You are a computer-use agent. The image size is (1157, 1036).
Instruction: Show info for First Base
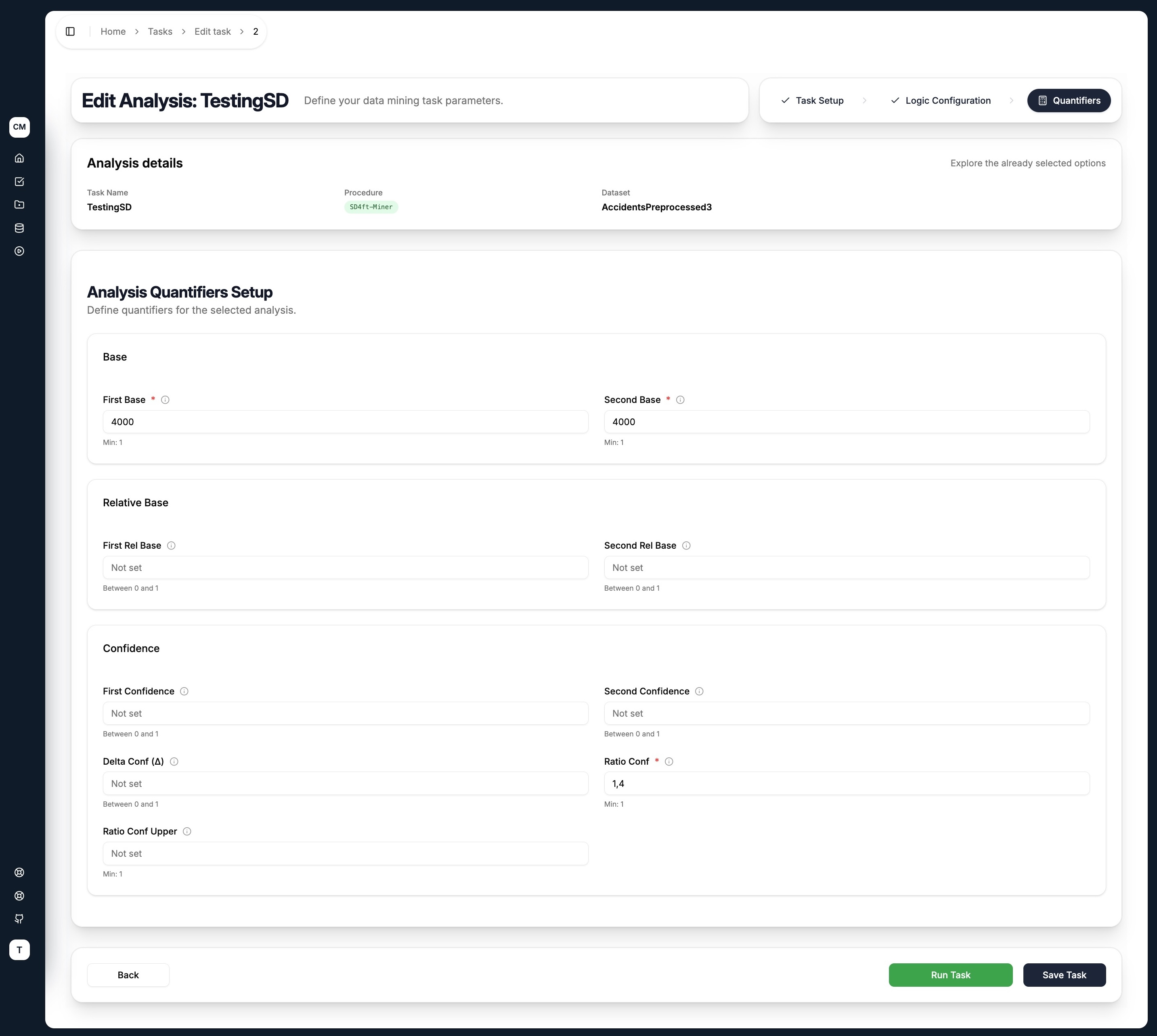pyautogui.click(x=165, y=400)
